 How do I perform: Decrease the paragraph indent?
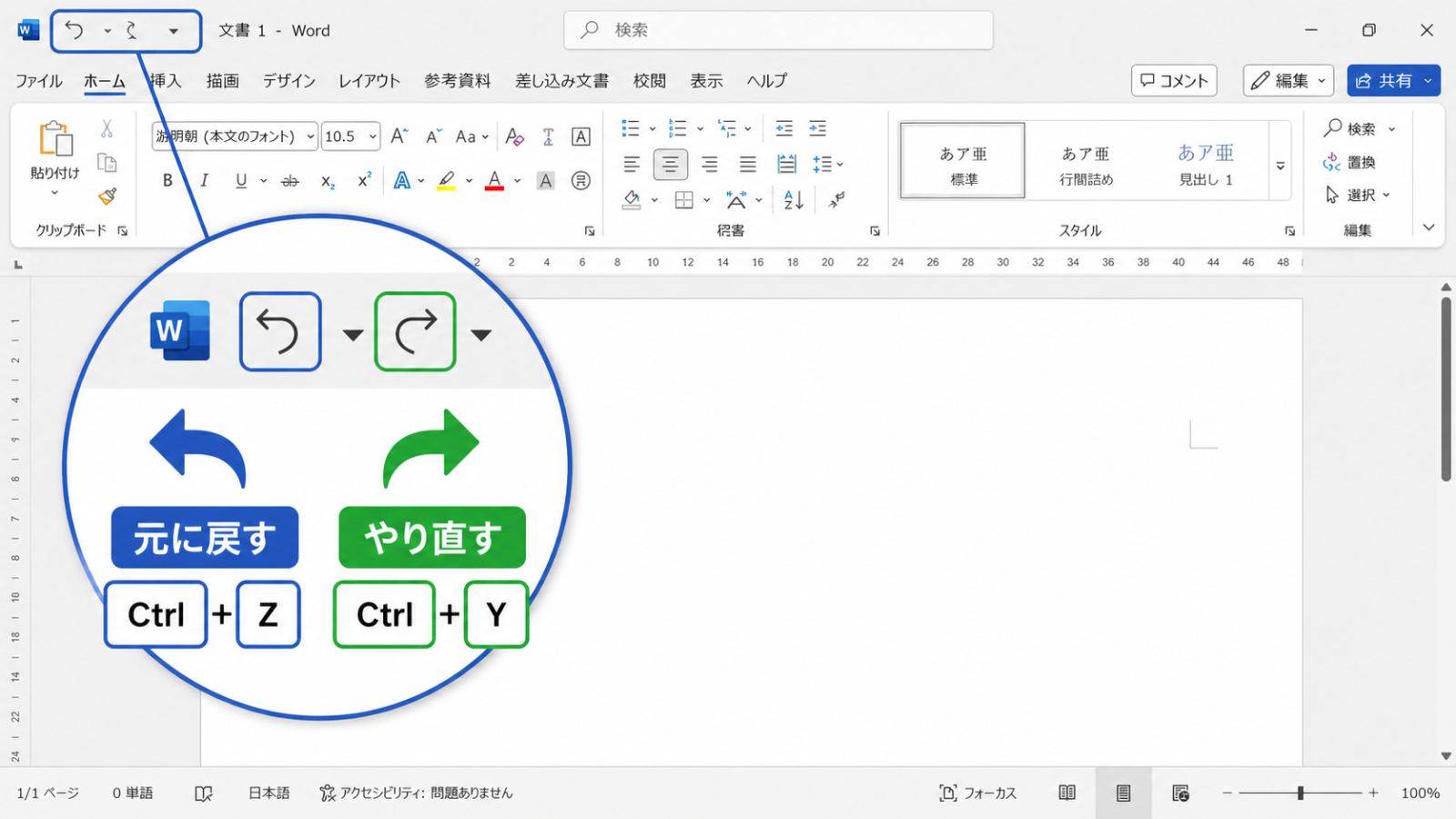784,128
